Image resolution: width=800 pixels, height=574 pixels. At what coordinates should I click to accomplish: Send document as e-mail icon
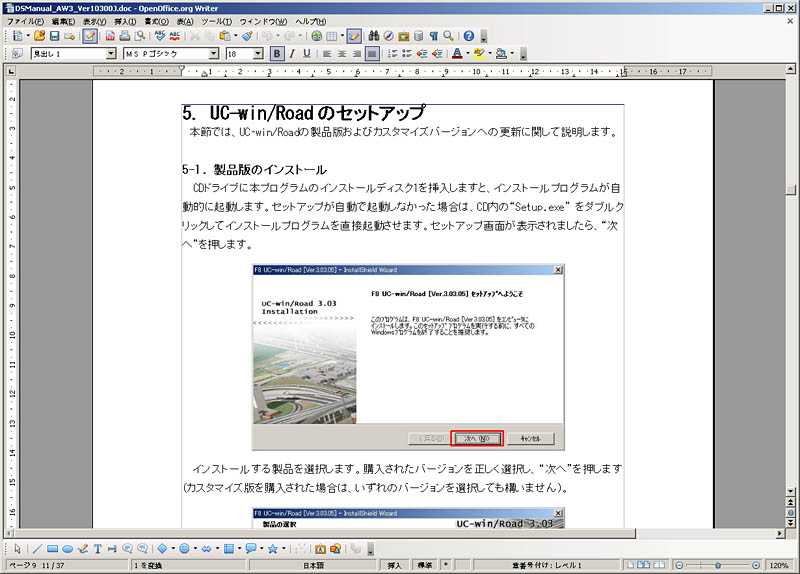69,36
